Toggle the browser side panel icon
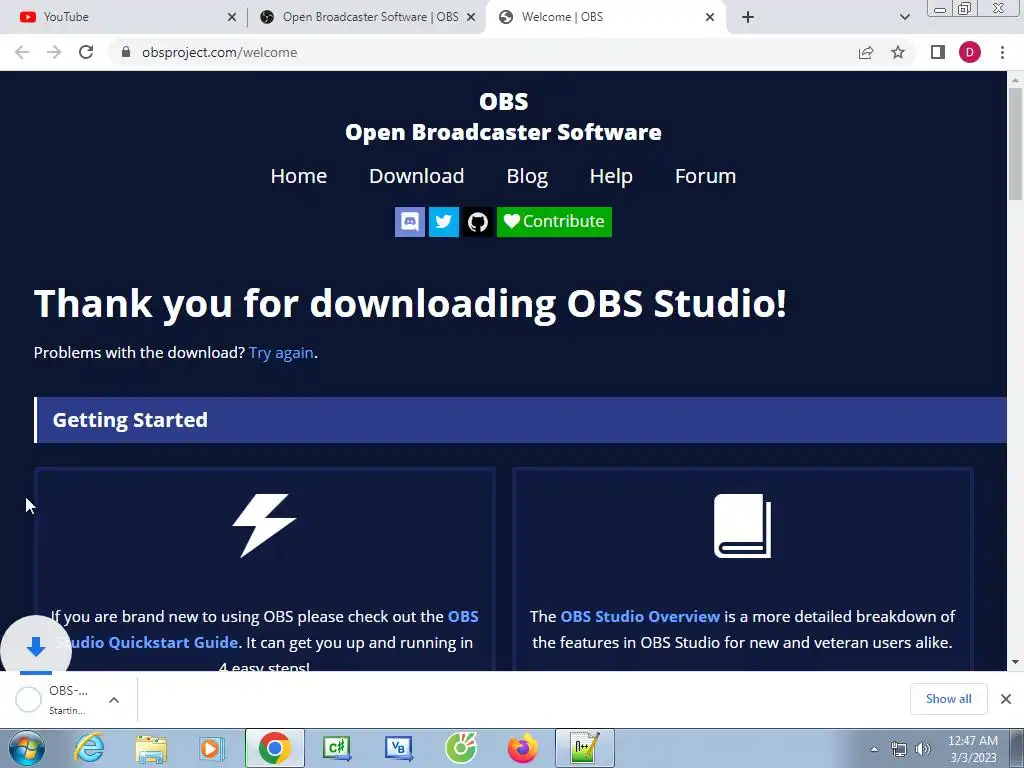 (938, 52)
